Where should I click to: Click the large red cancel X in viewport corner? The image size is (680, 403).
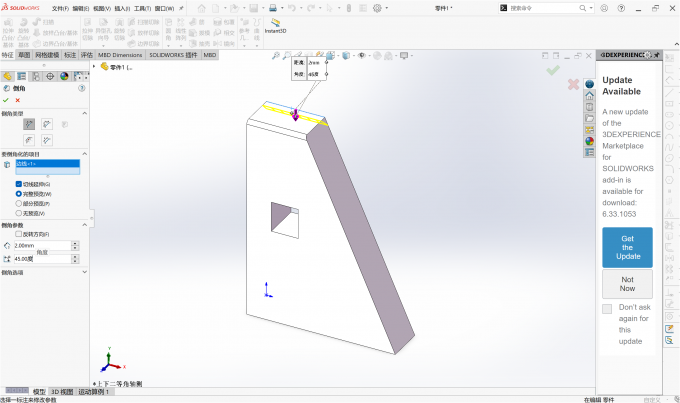click(573, 84)
